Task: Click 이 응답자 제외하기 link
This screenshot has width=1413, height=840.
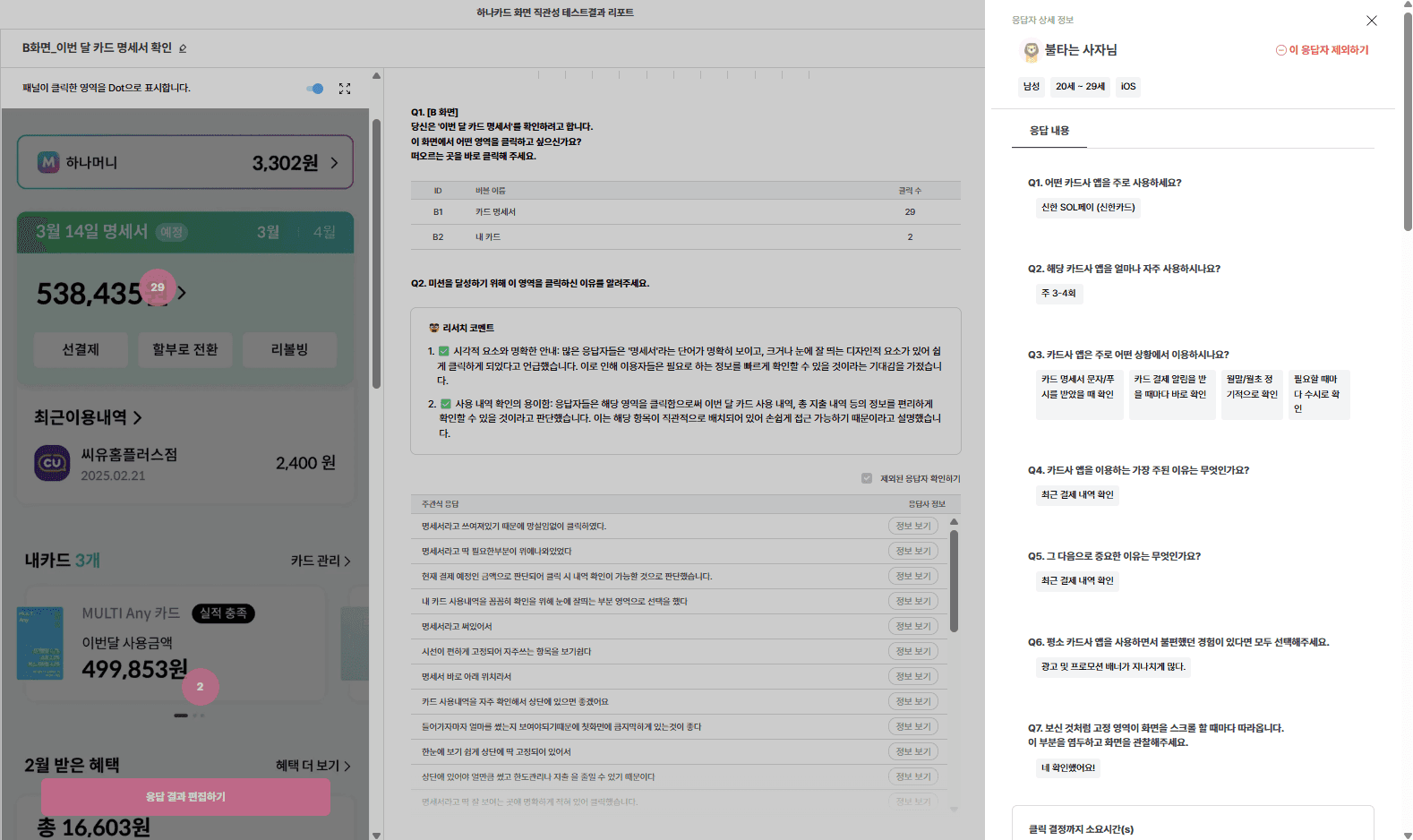Action: click(x=1322, y=50)
